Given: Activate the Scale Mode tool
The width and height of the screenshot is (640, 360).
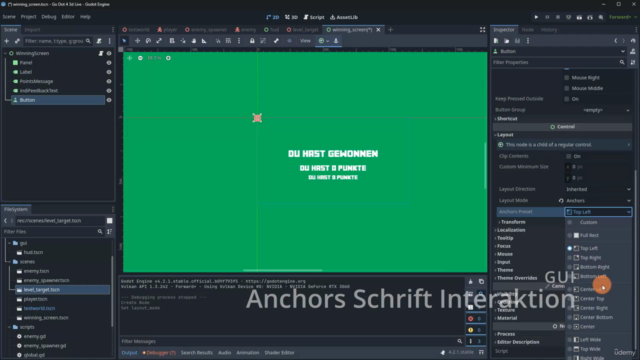Looking at the screenshot, I should (x=159, y=41).
